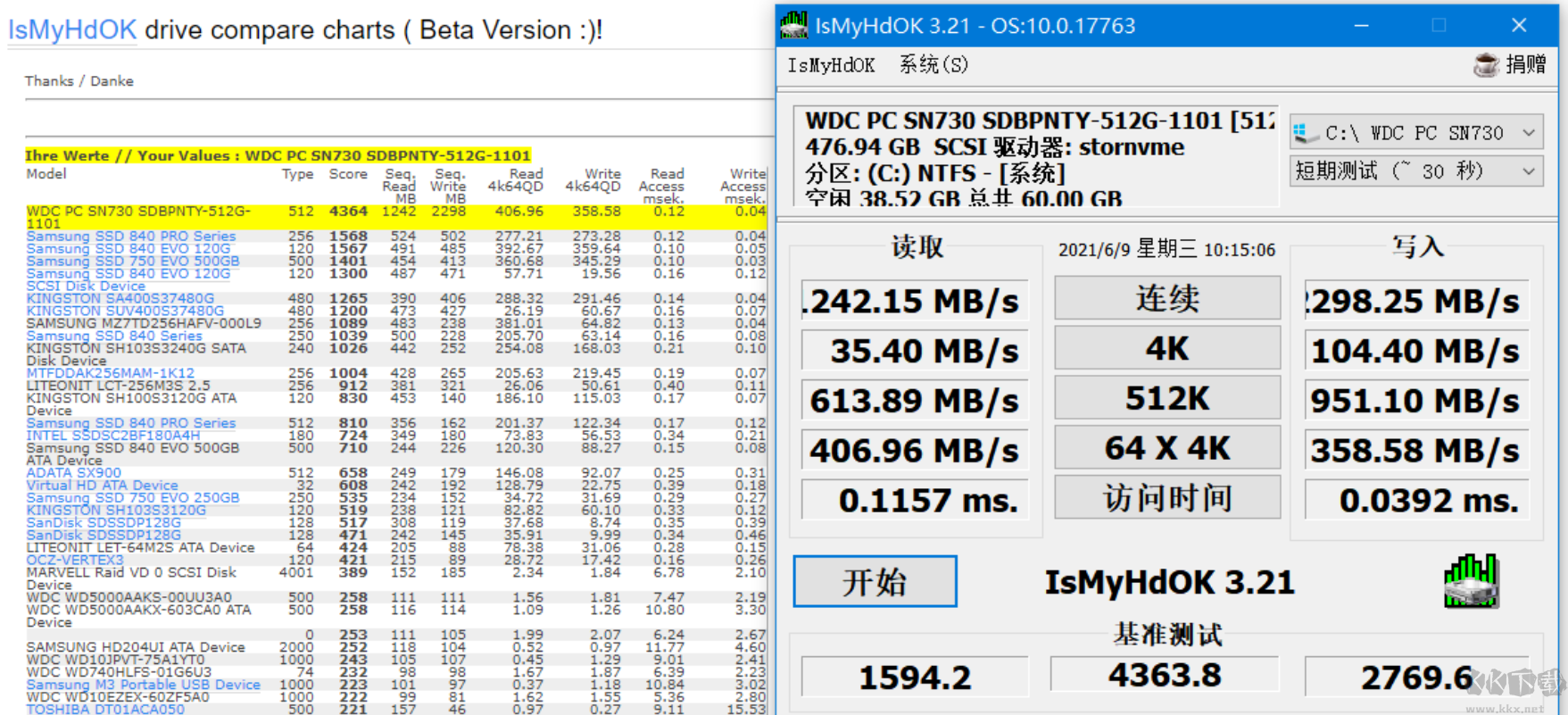1568x715 pixels.
Task: Follow the KINGSTON SA400S37480G link
Action: [120, 298]
